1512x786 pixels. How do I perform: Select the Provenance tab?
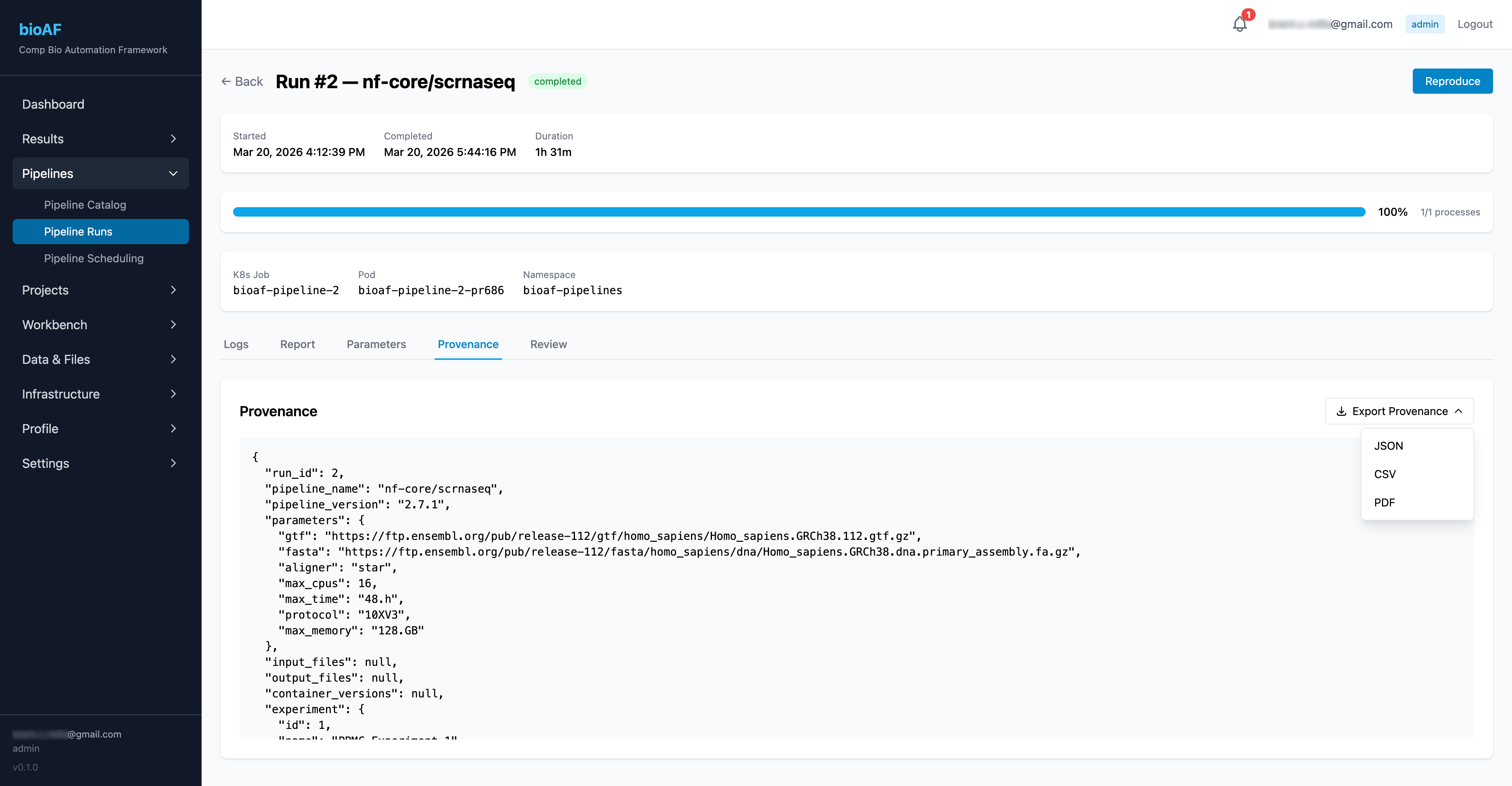coord(468,345)
